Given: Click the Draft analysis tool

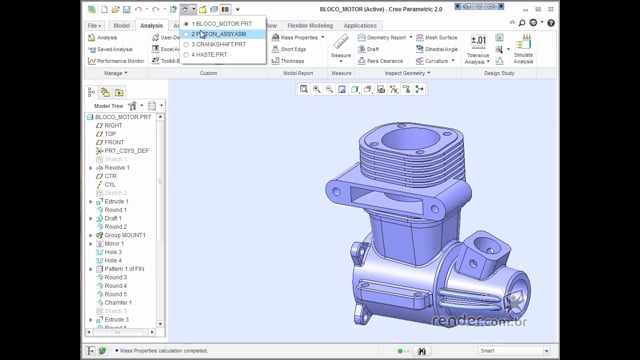Looking at the screenshot, I should (x=369, y=49).
